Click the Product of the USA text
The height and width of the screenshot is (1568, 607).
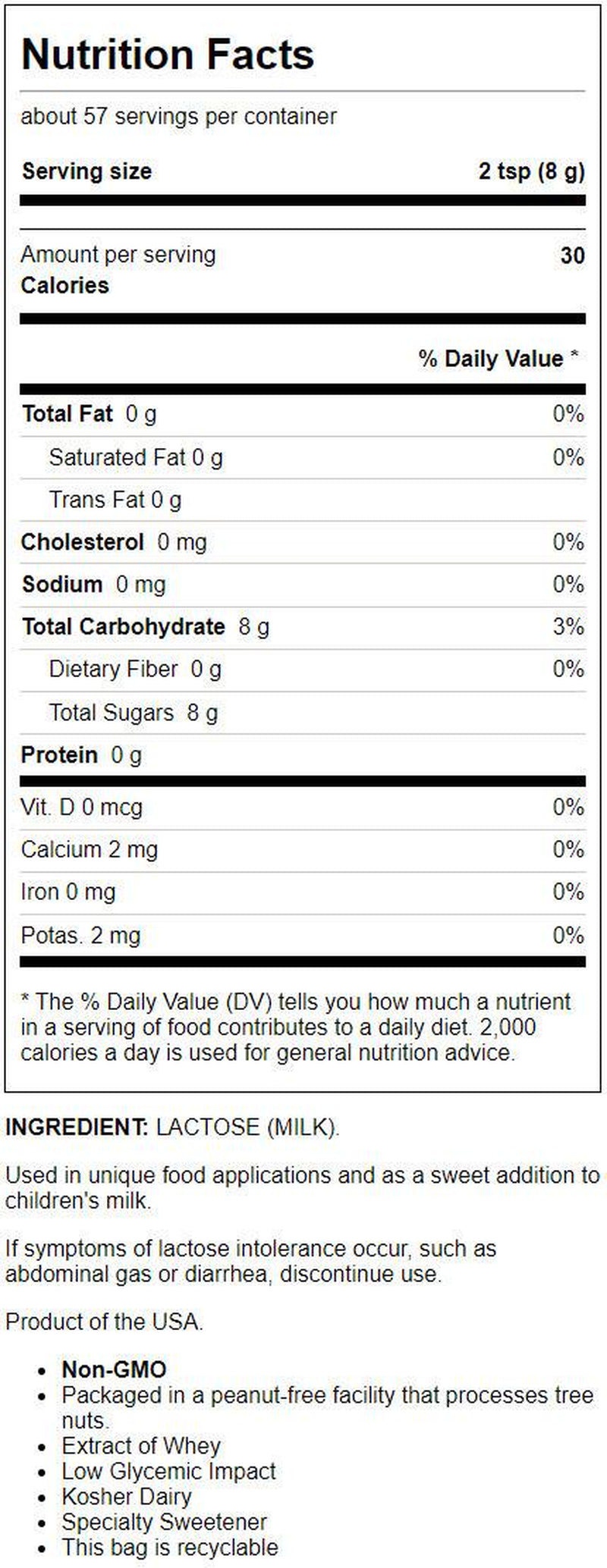coord(104,1322)
